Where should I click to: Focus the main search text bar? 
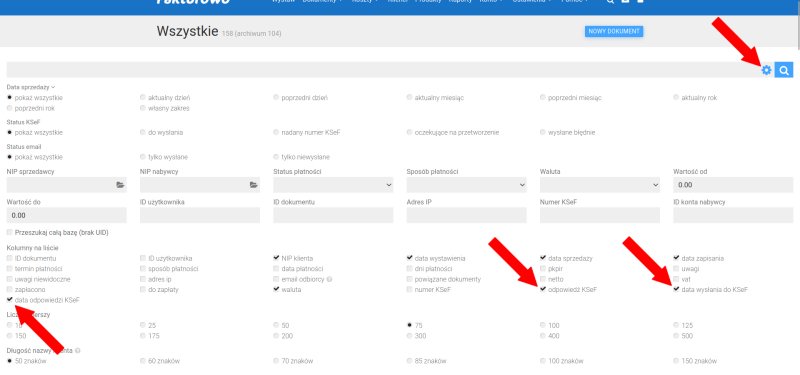tap(382, 70)
